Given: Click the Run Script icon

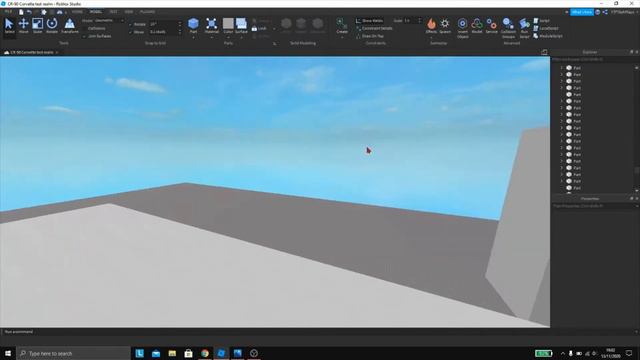Looking at the screenshot, I should (524, 24).
